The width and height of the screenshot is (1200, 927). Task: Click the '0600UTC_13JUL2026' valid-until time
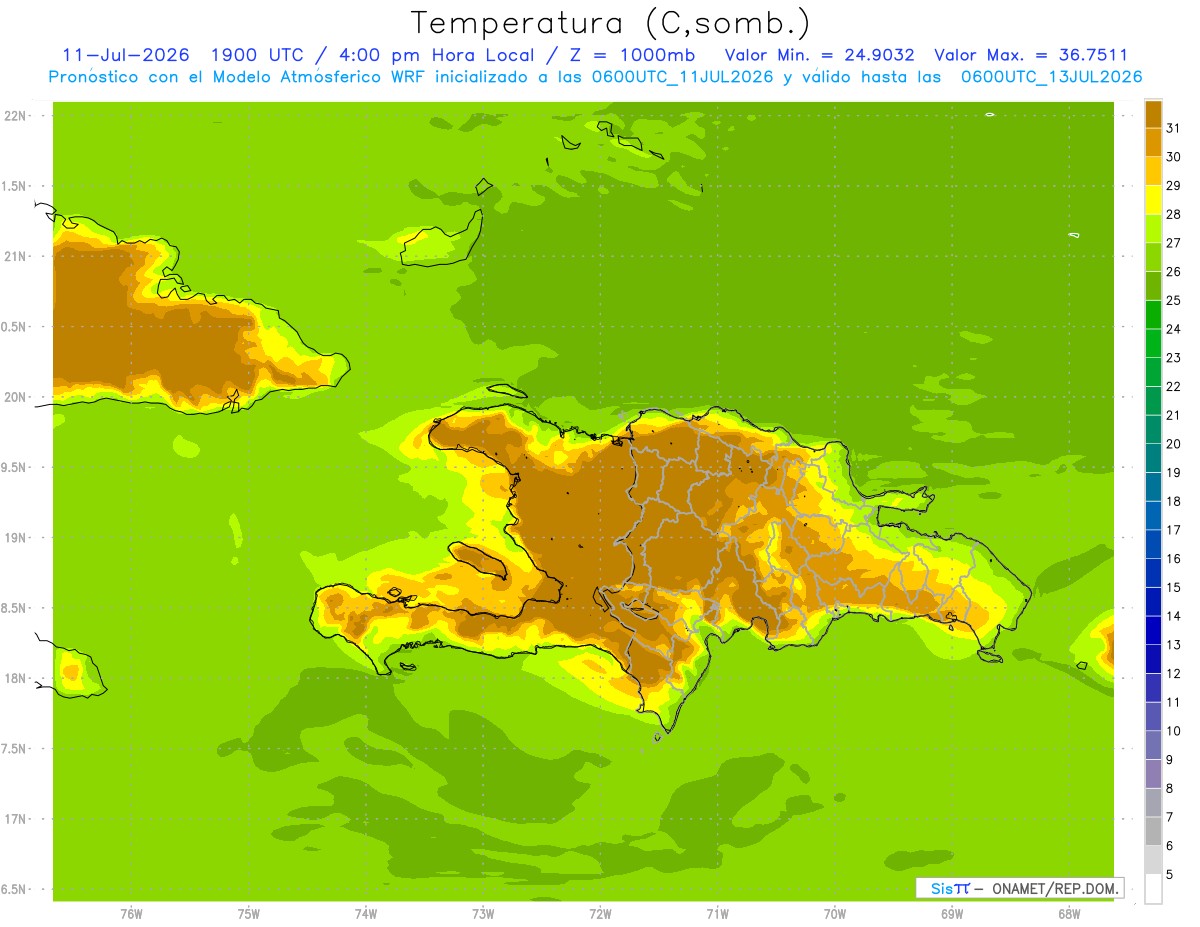(1051, 77)
